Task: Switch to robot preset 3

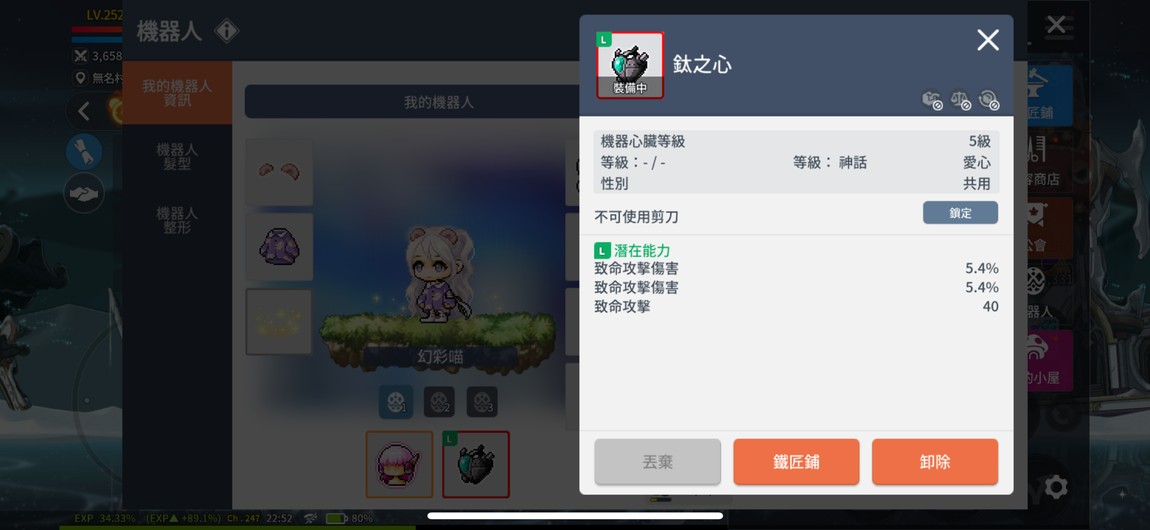Action: click(x=482, y=402)
